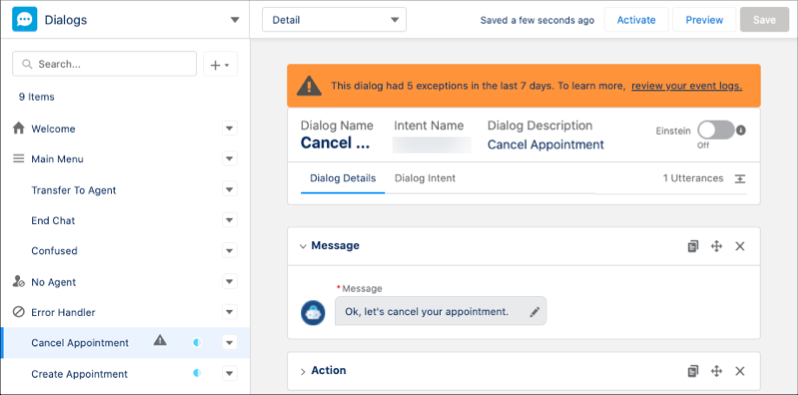
Task: Open the End Chat row dropdown
Action: point(230,220)
